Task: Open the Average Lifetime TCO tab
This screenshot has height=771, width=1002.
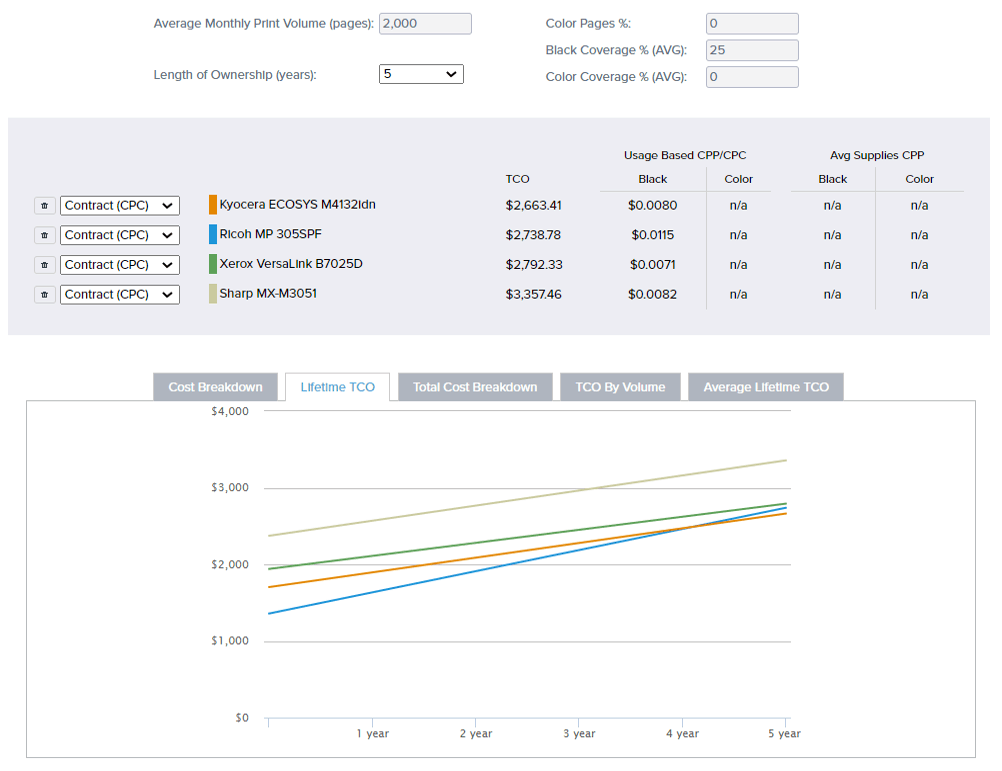Action: pyautogui.click(x=766, y=387)
